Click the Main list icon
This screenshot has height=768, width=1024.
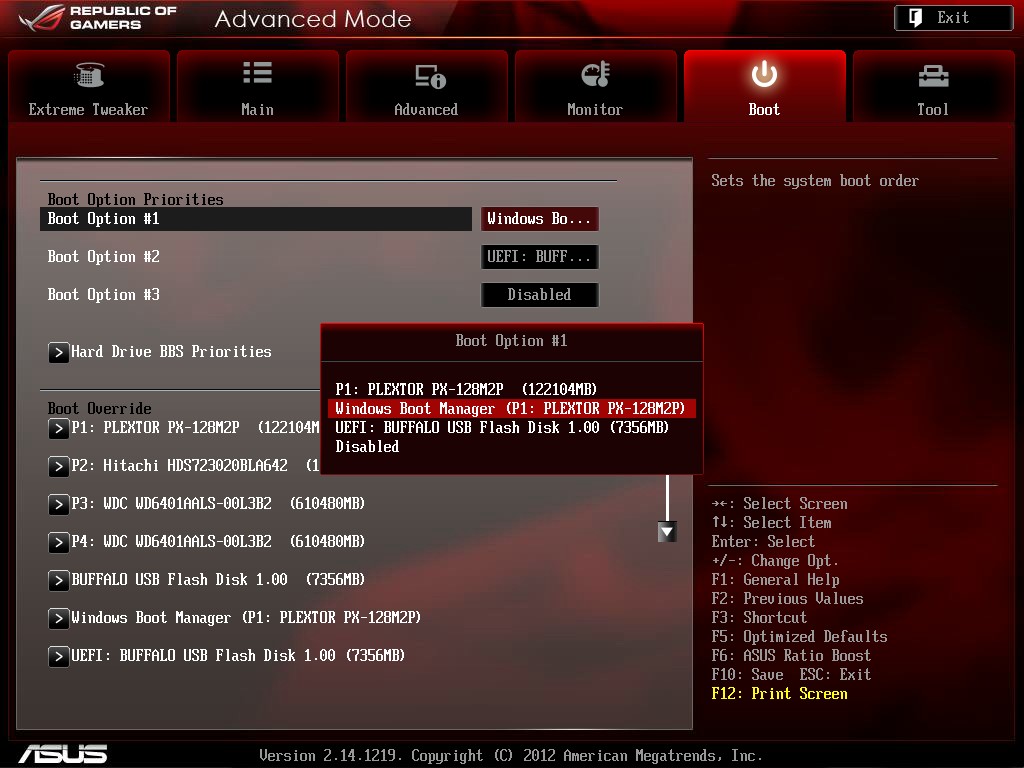(x=257, y=72)
